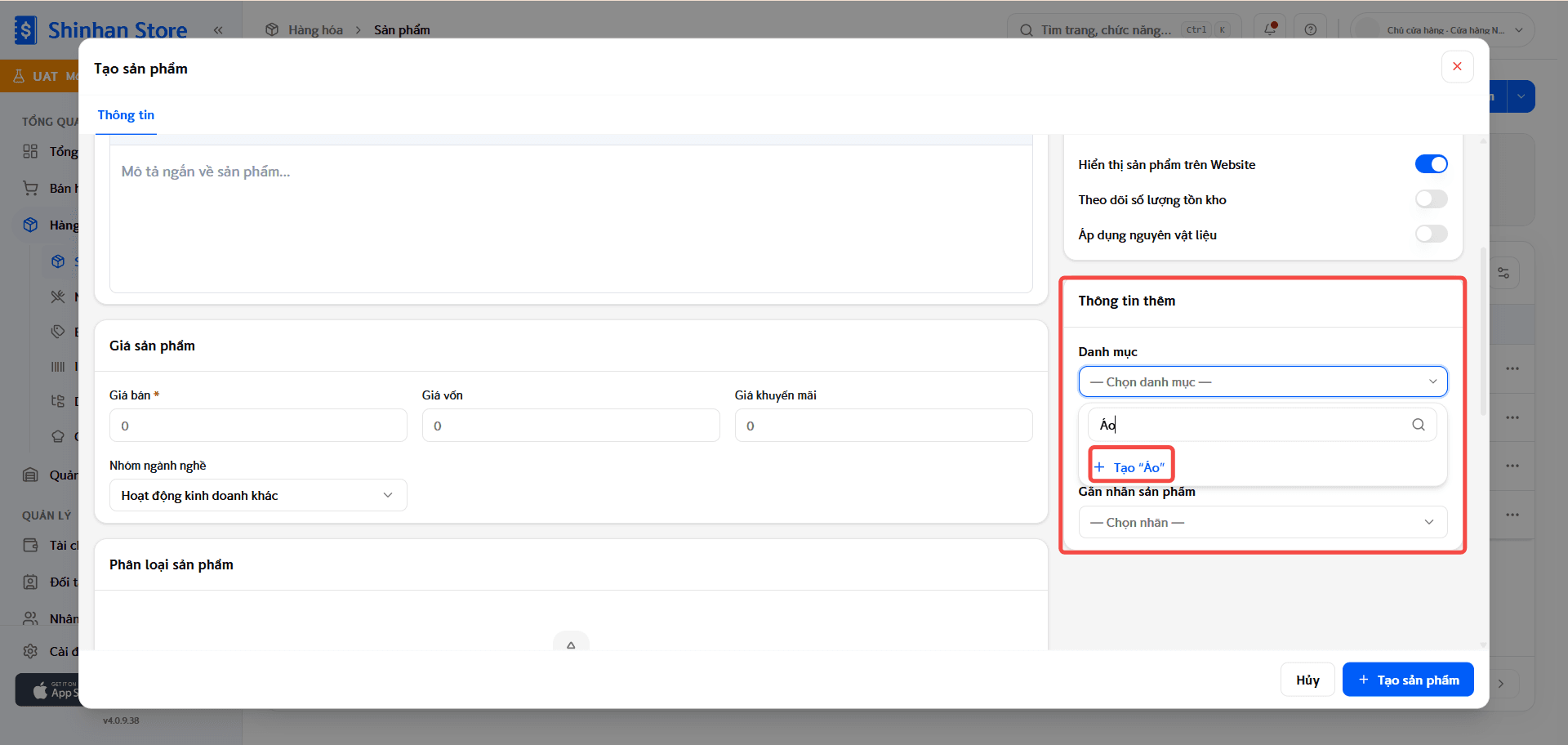Click the upward arrow collapse icon below Phân loại
The image size is (1568, 745).
(x=571, y=644)
